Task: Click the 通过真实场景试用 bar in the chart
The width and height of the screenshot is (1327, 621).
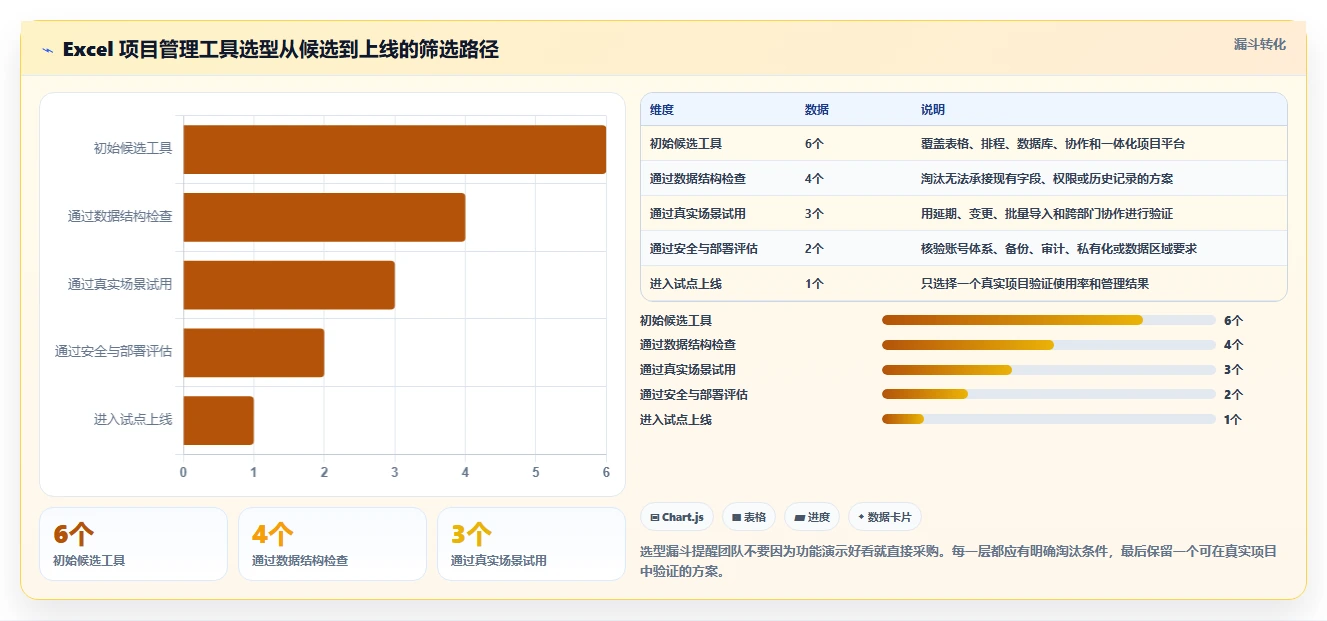Action: click(289, 285)
